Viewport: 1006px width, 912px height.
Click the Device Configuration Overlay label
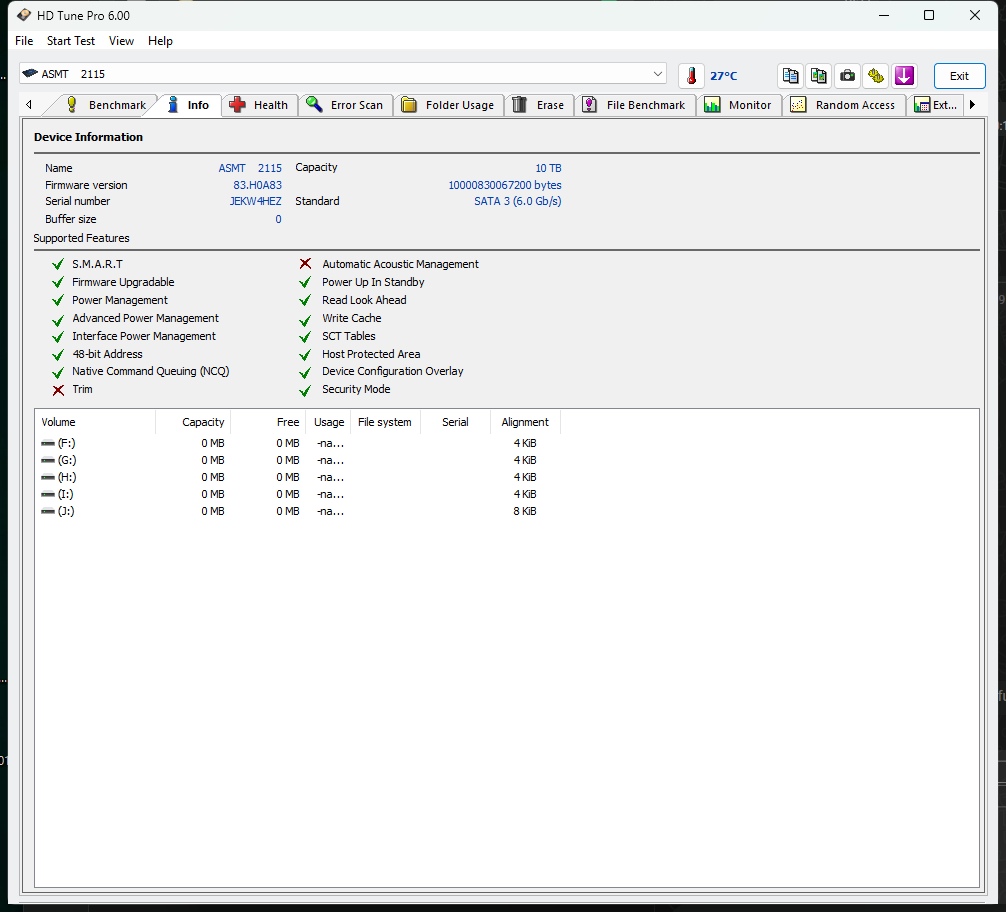pyautogui.click(x=393, y=372)
